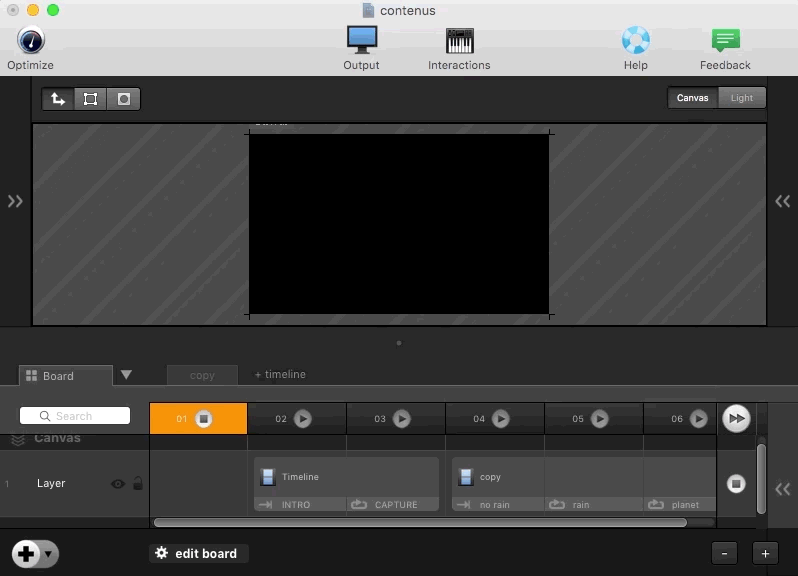Add a new timeline tab
Image resolution: width=798 pixels, height=576 pixels.
point(280,375)
